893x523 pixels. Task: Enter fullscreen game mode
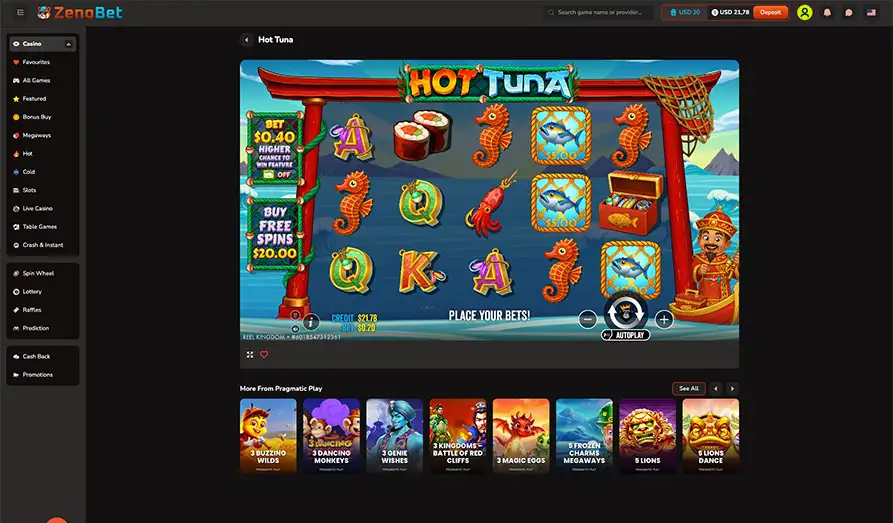coord(250,354)
